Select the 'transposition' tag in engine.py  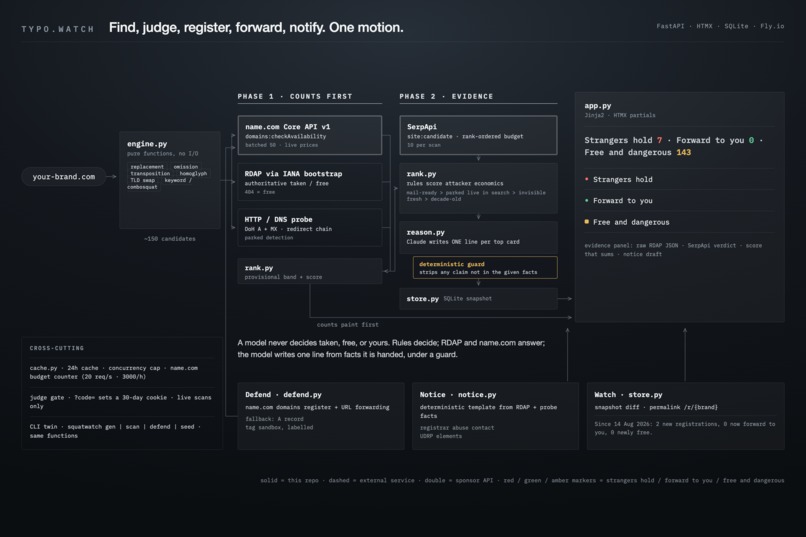(x=150, y=173)
